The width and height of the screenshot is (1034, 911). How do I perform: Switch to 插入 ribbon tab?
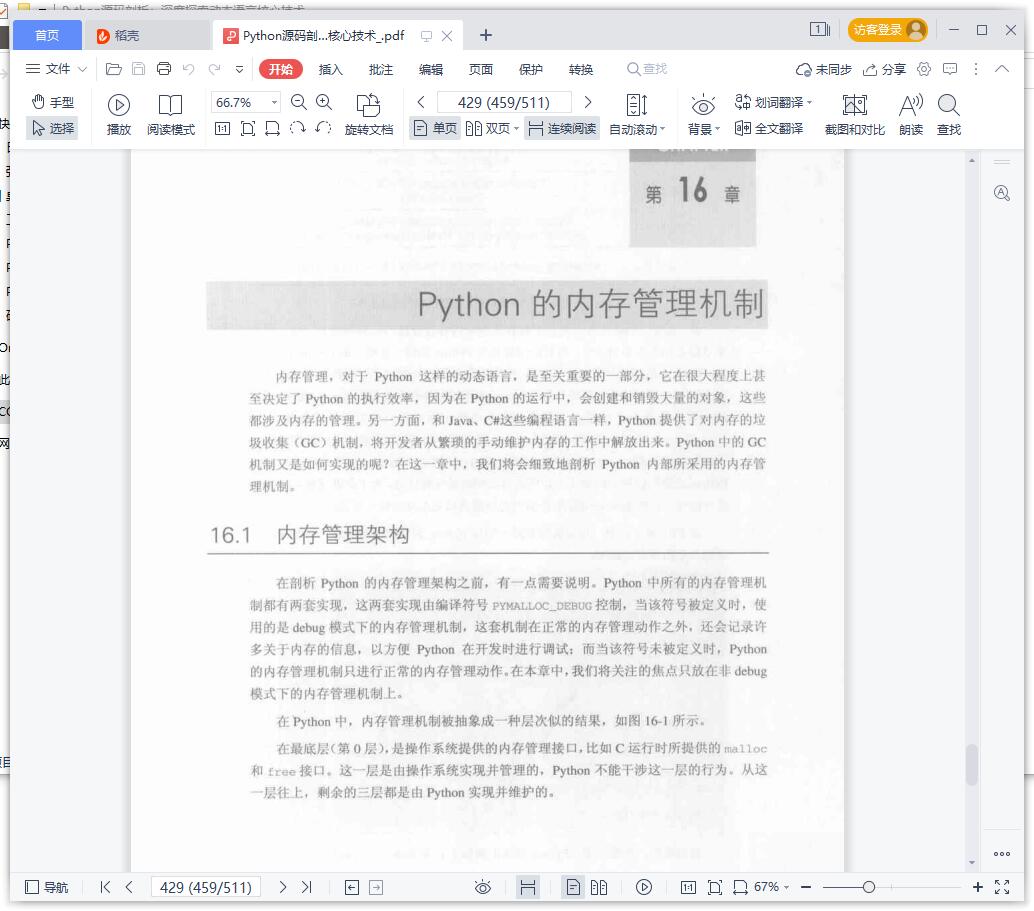pos(330,69)
